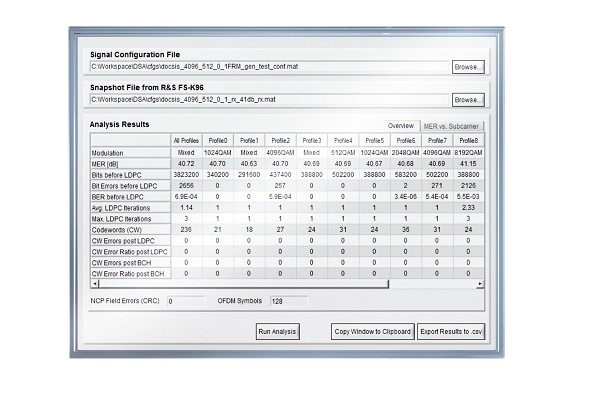Click the MER [dB] row label
Viewport: 600px width, 397px height.
tap(130, 164)
